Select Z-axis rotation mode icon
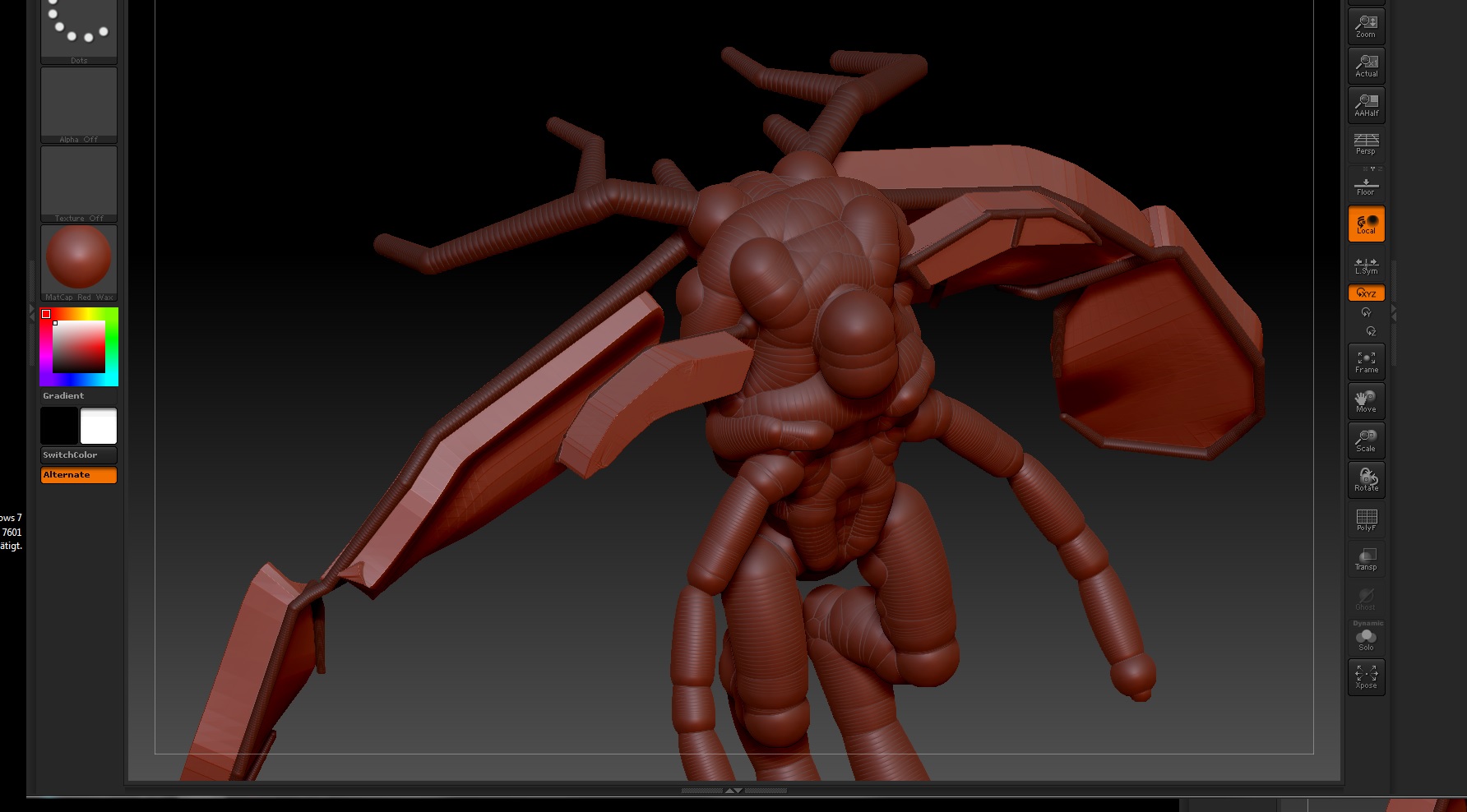 pyautogui.click(x=1370, y=331)
